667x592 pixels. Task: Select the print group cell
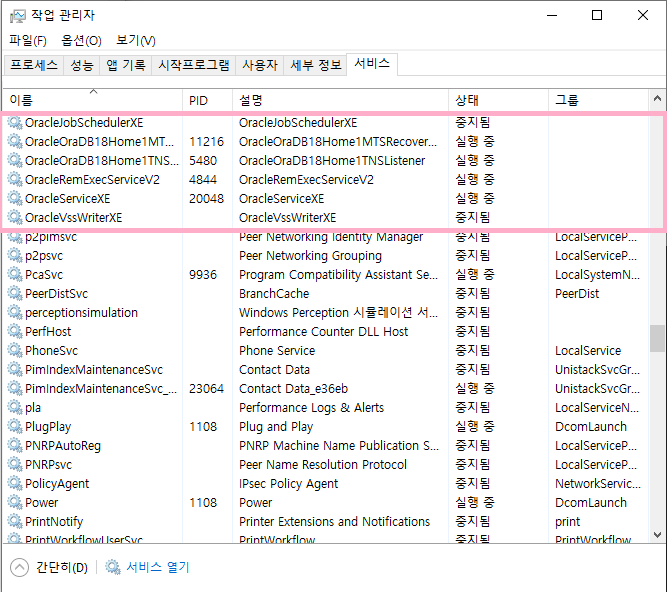pos(567,521)
